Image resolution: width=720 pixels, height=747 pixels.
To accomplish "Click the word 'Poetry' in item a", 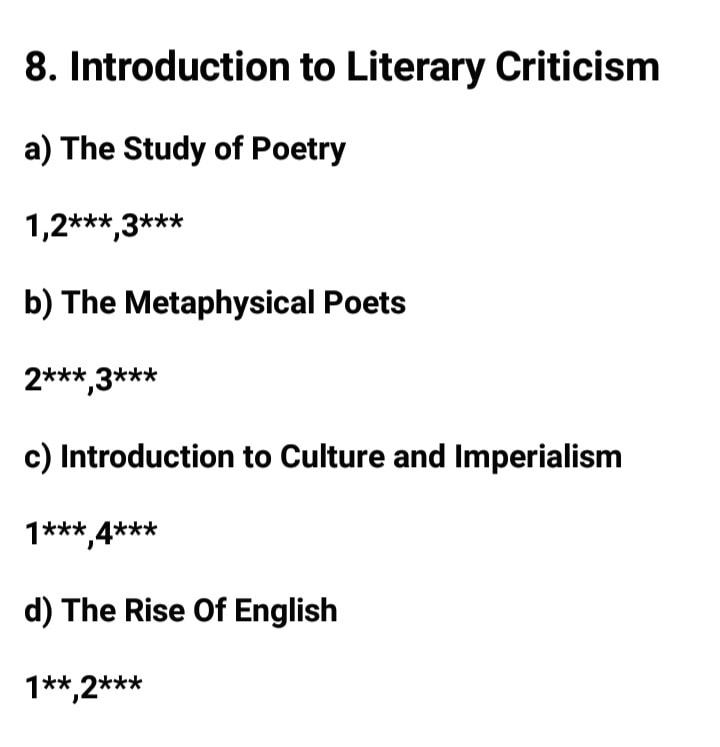I will click(298, 150).
